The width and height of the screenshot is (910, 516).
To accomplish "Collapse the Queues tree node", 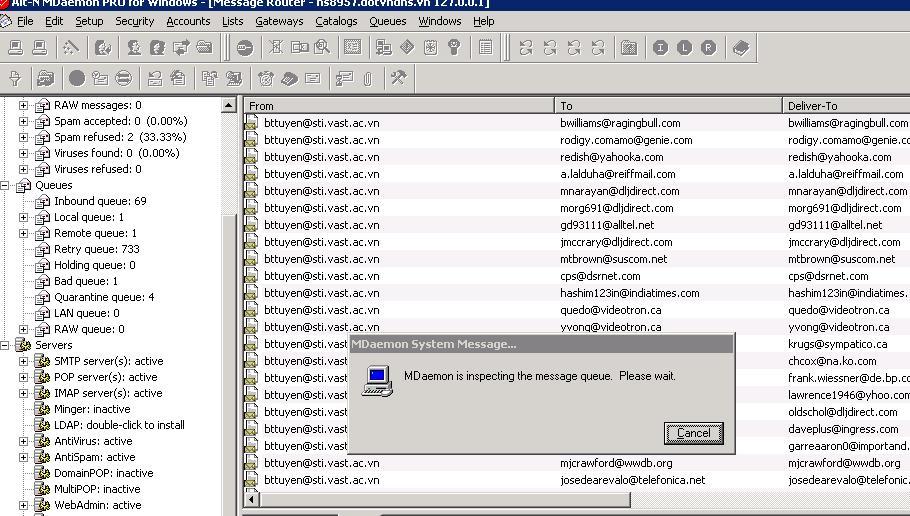I will tap(5, 185).
